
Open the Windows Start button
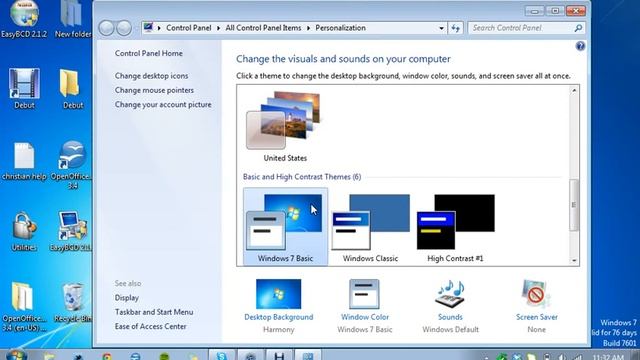pyautogui.click(x=16, y=355)
